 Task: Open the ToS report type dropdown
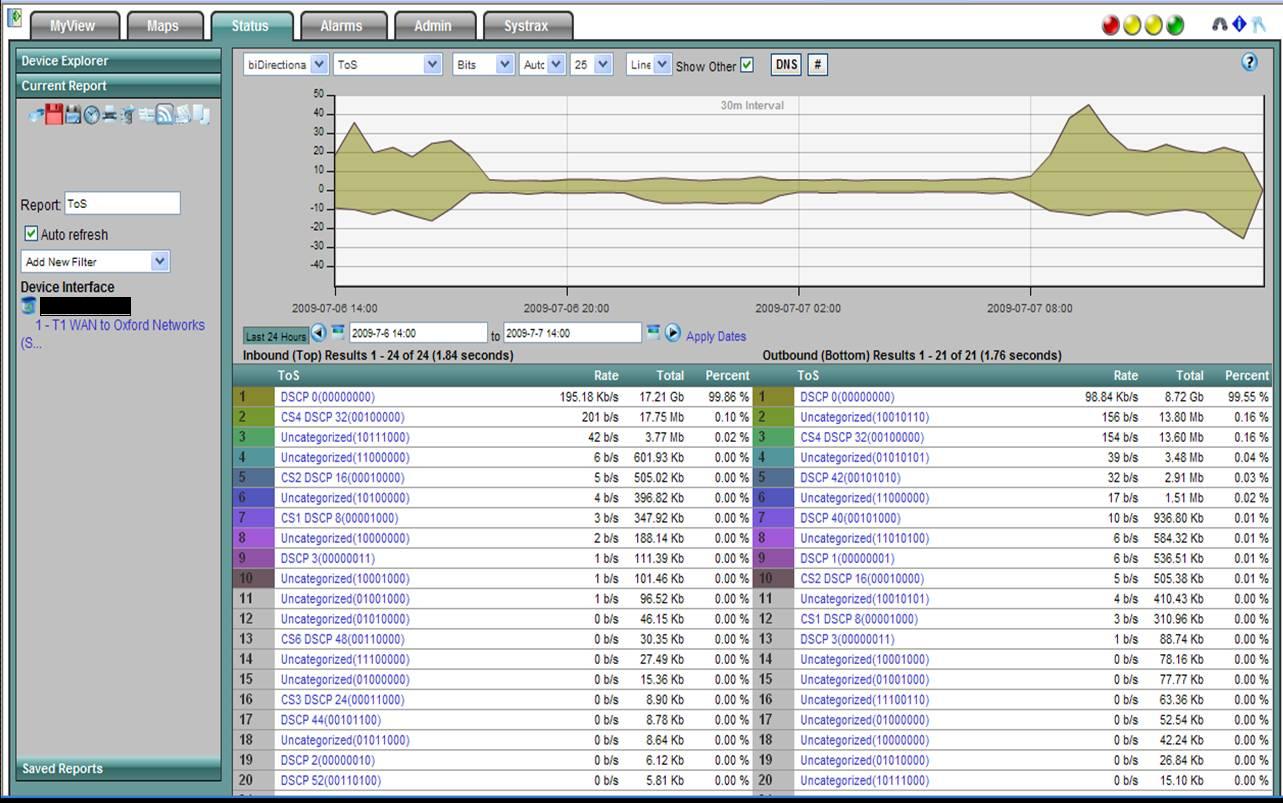click(388, 64)
